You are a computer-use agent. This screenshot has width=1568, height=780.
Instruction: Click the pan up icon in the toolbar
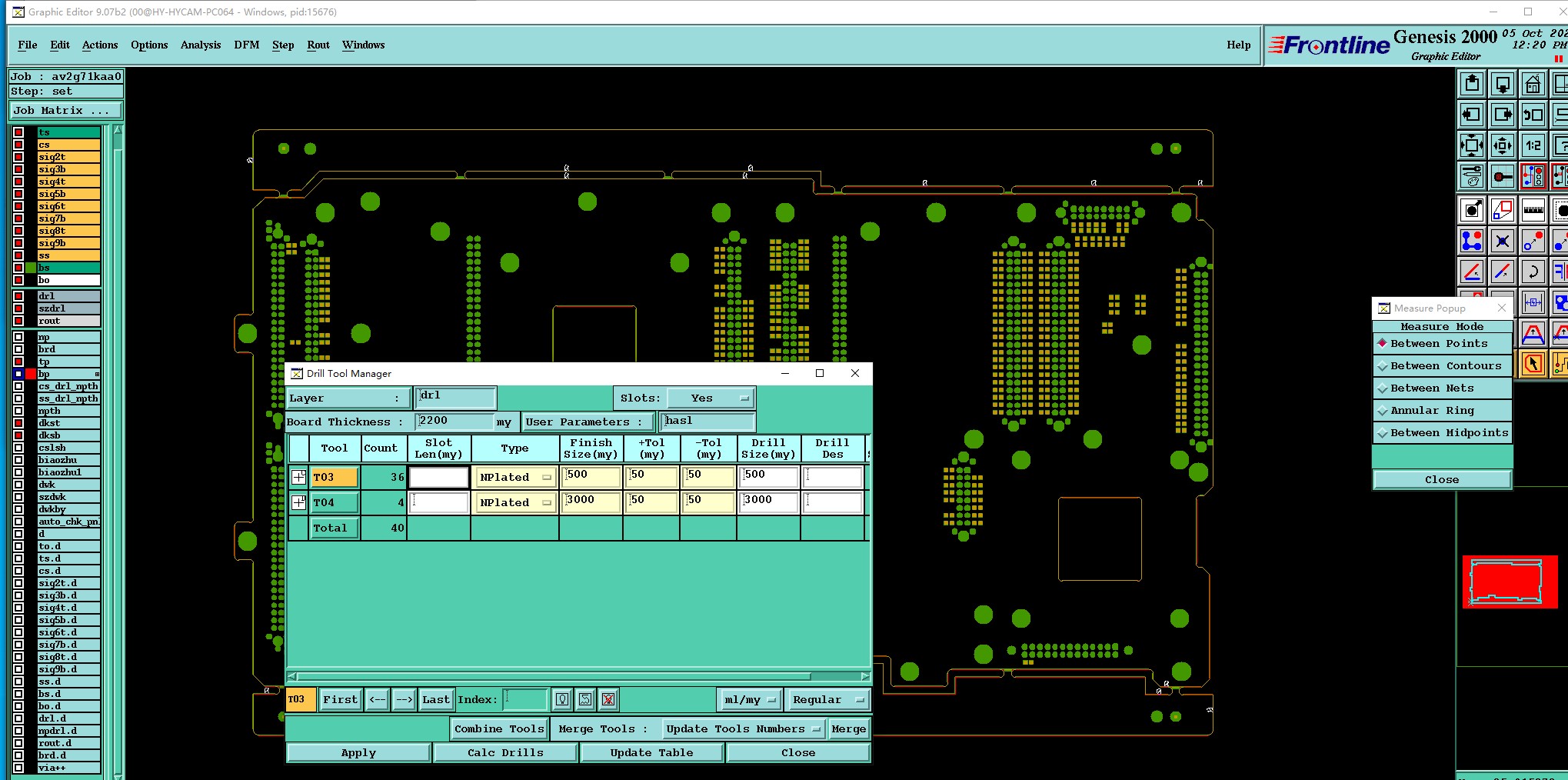pos(1472,84)
